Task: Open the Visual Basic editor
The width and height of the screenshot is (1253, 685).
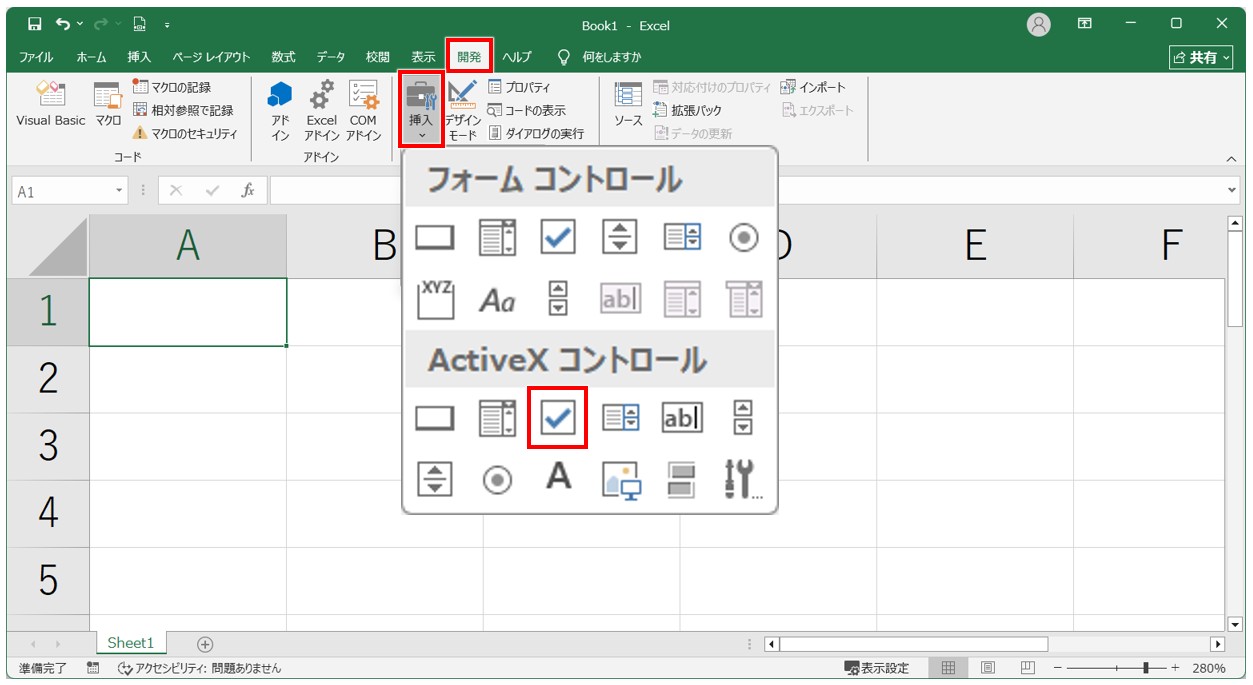Action: pyautogui.click(x=51, y=104)
